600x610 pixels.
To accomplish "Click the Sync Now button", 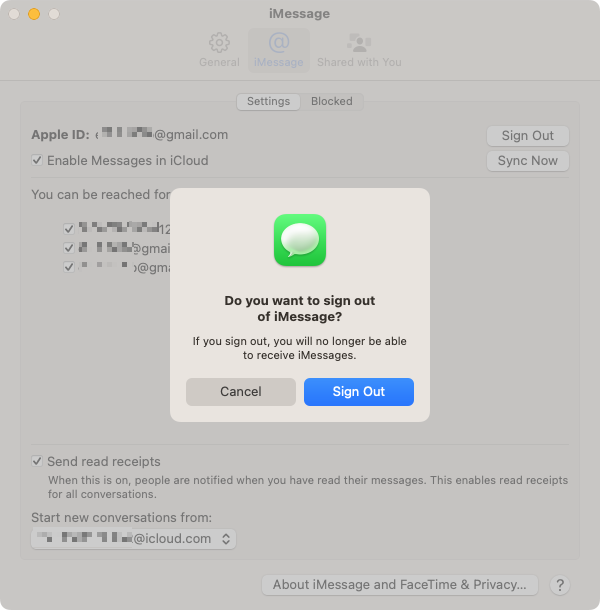I will (528, 161).
